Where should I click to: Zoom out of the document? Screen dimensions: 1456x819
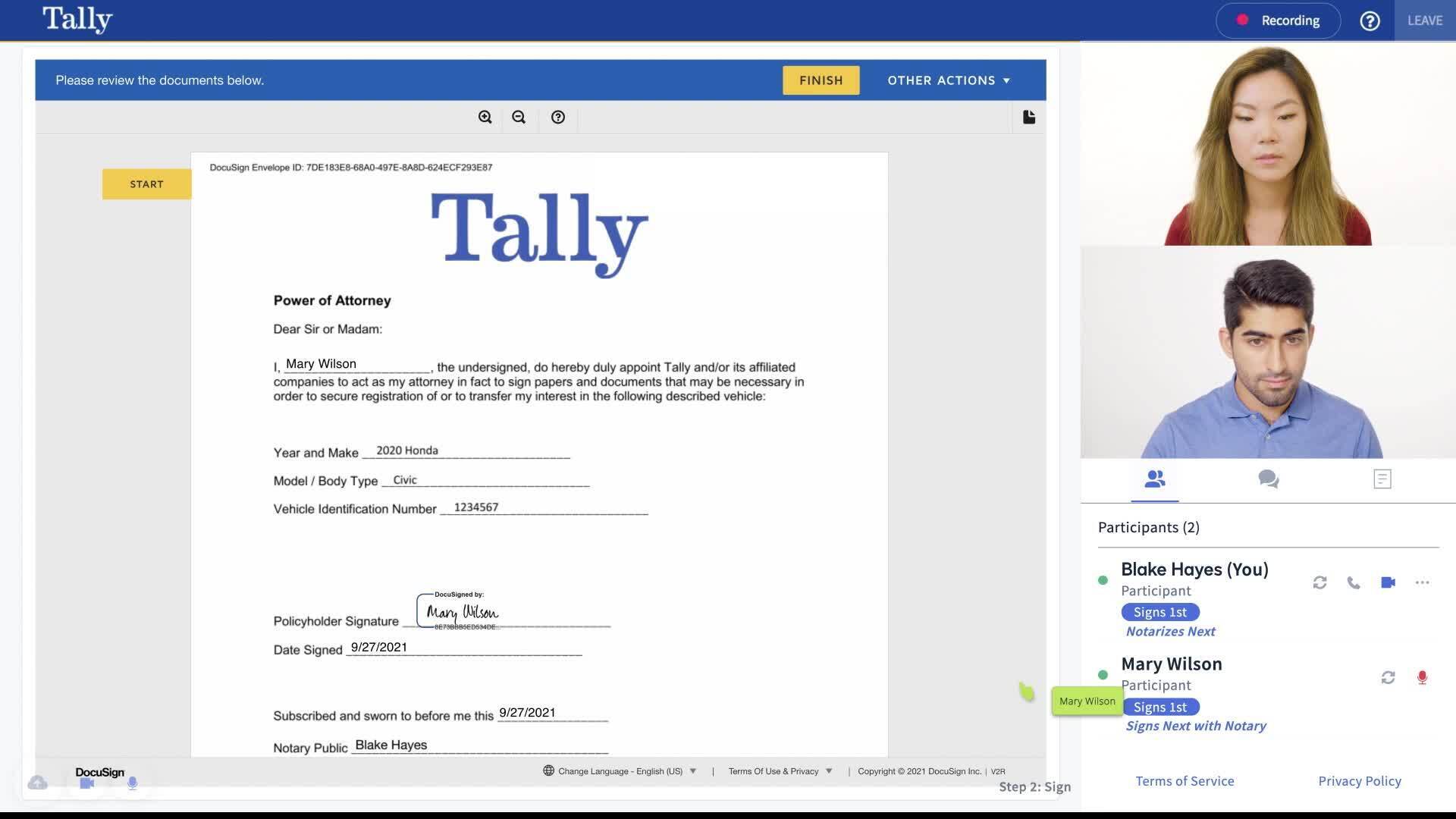click(x=519, y=117)
